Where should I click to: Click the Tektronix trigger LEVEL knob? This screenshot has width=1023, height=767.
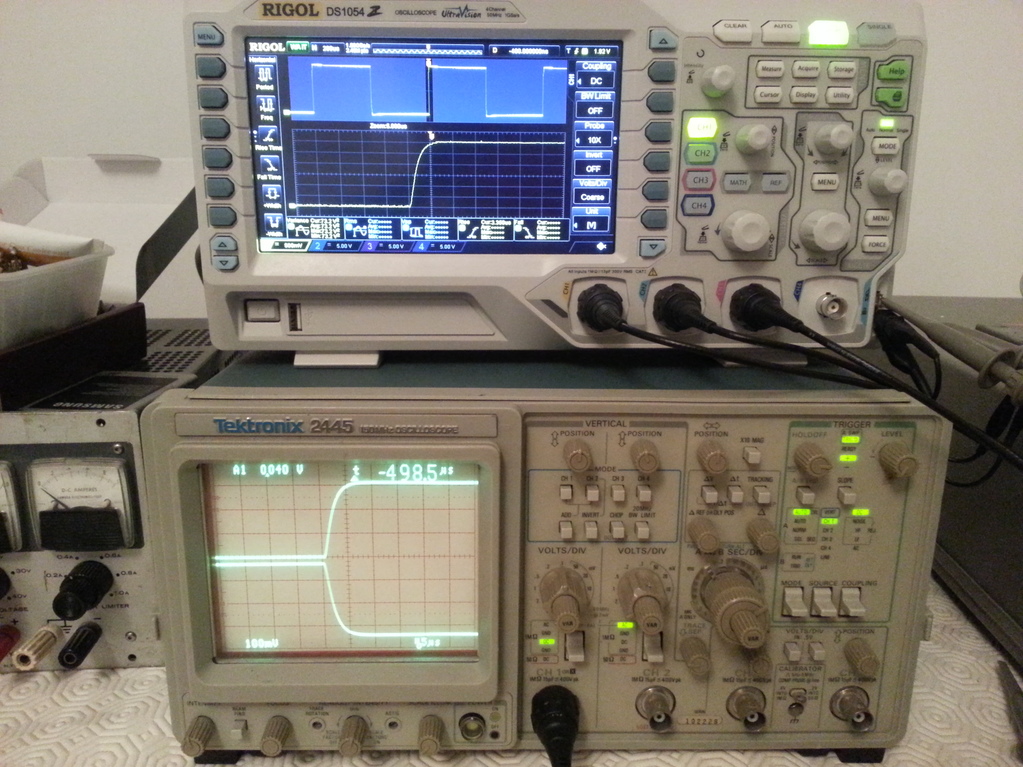pos(897,459)
